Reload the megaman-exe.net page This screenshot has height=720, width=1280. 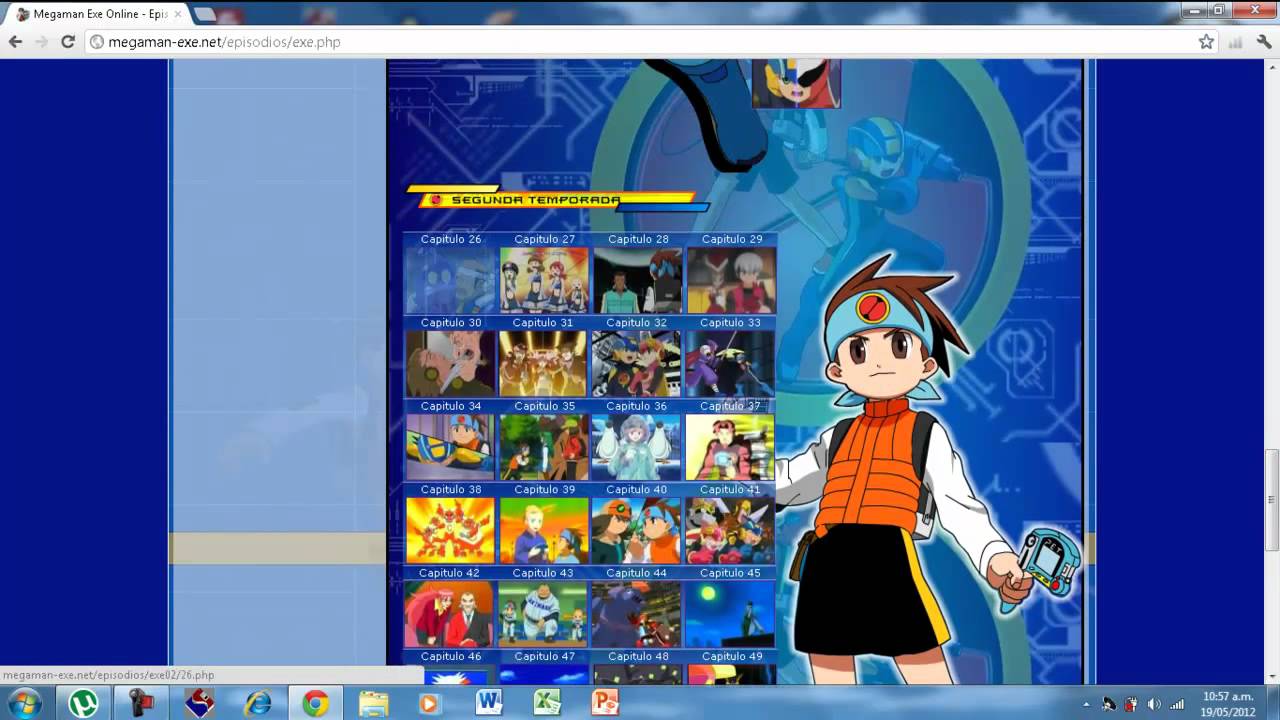tap(68, 42)
